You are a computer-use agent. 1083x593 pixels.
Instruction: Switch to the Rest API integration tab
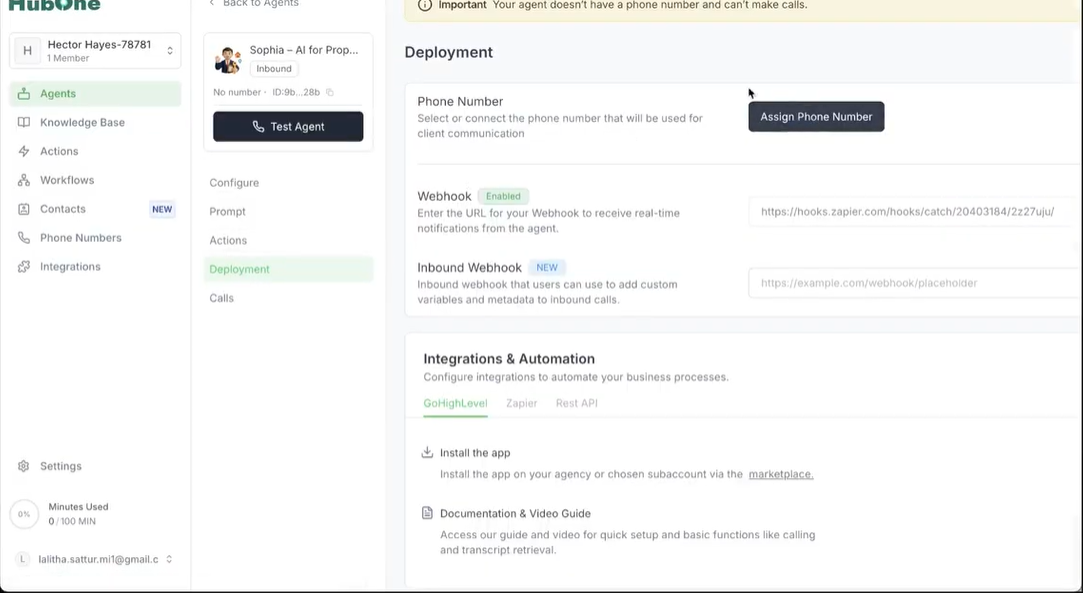pyautogui.click(x=577, y=403)
